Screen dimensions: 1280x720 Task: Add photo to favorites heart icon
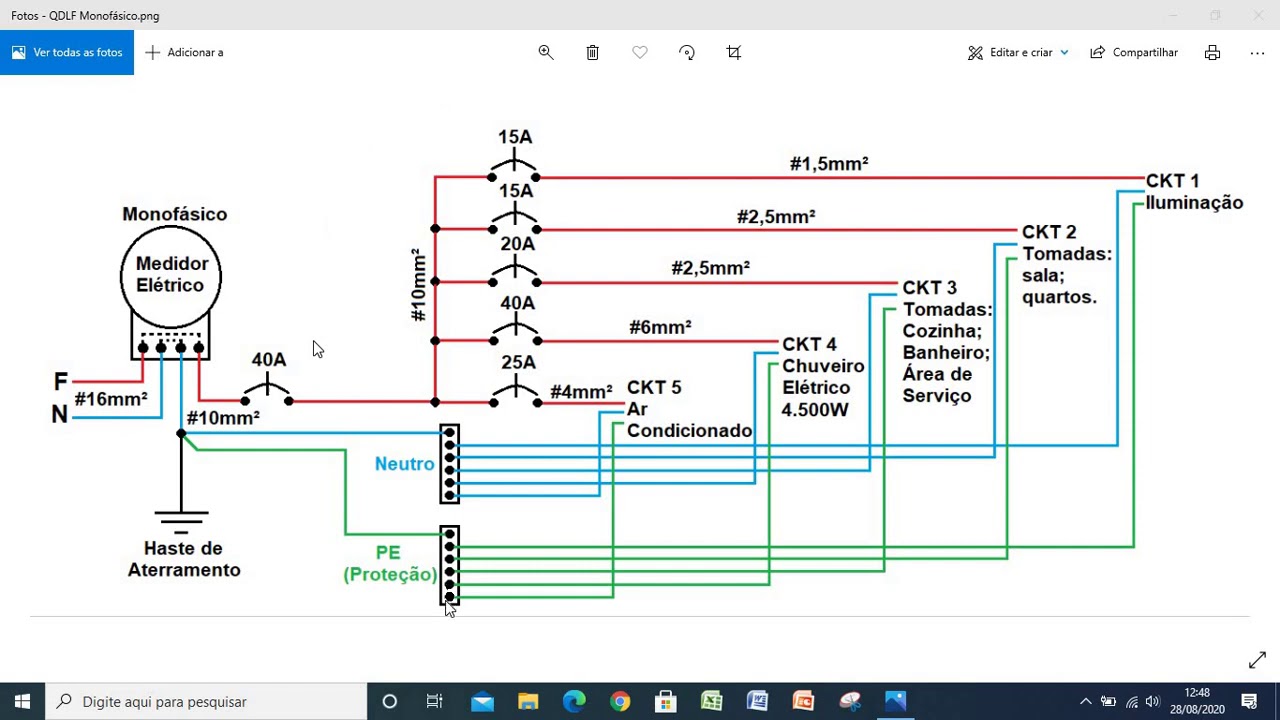click(640, 52)
